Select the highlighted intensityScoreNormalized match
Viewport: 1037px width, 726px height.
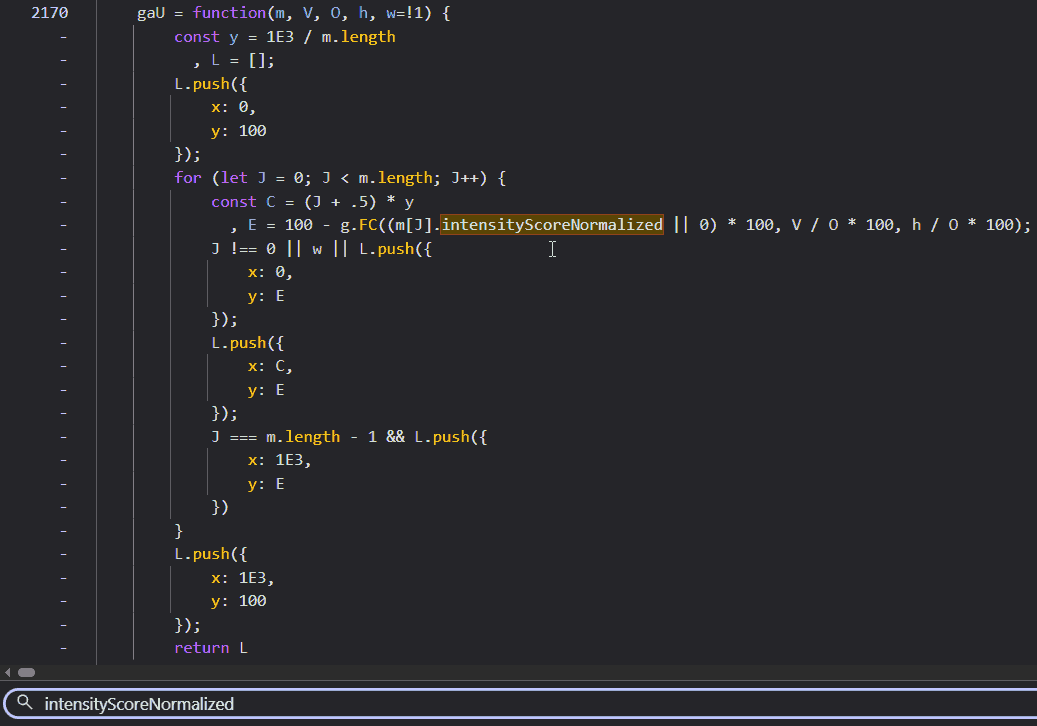551,224
